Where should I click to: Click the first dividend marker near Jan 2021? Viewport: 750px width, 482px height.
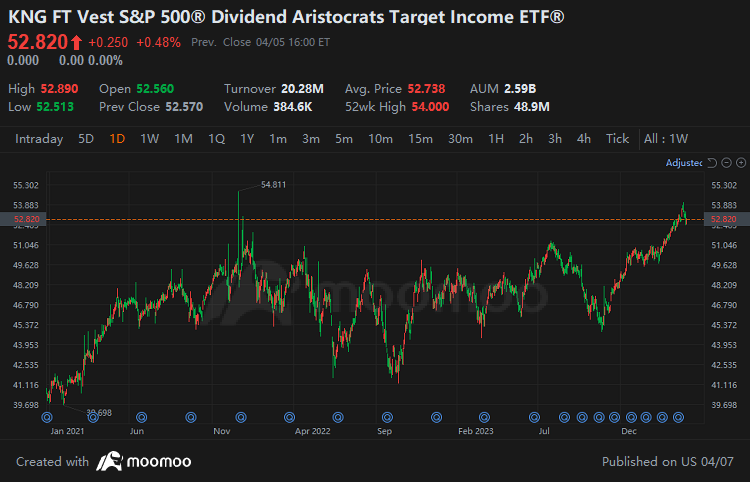pyautogui.click(x=47, y=417)
